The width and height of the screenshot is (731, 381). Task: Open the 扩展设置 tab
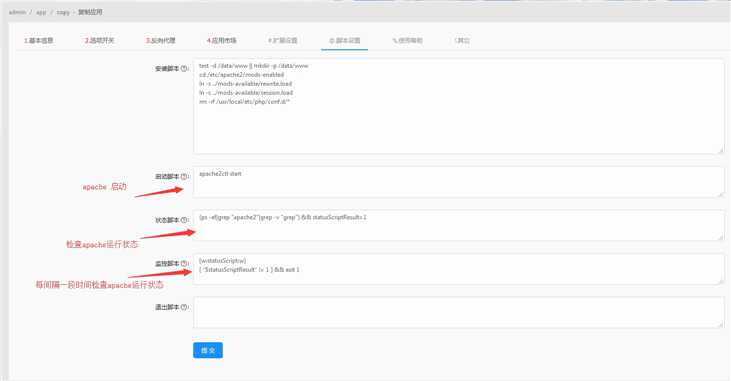point(283,41)
